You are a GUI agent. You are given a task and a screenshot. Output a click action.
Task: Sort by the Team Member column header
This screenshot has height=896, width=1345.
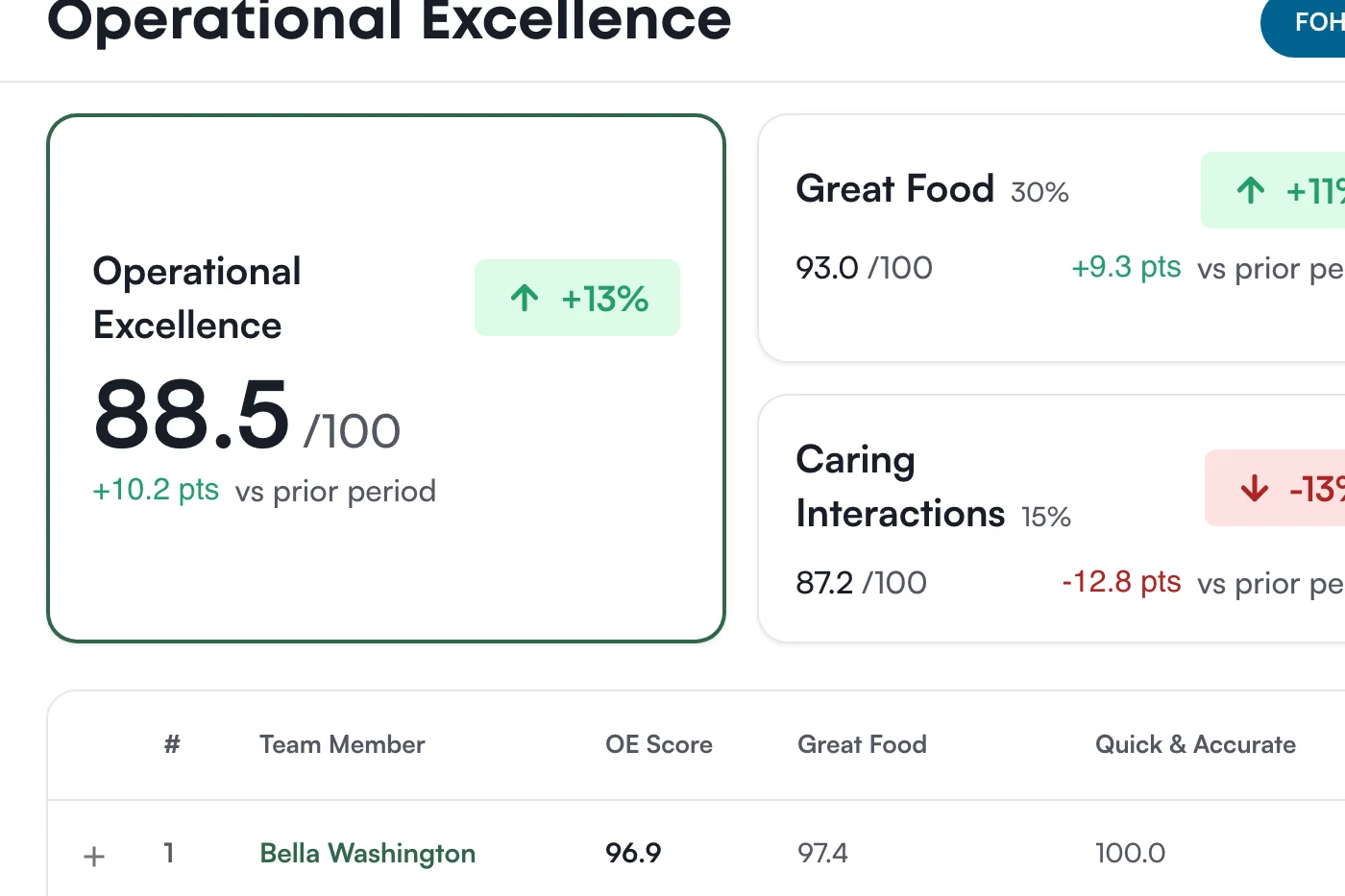pos(342,744)
